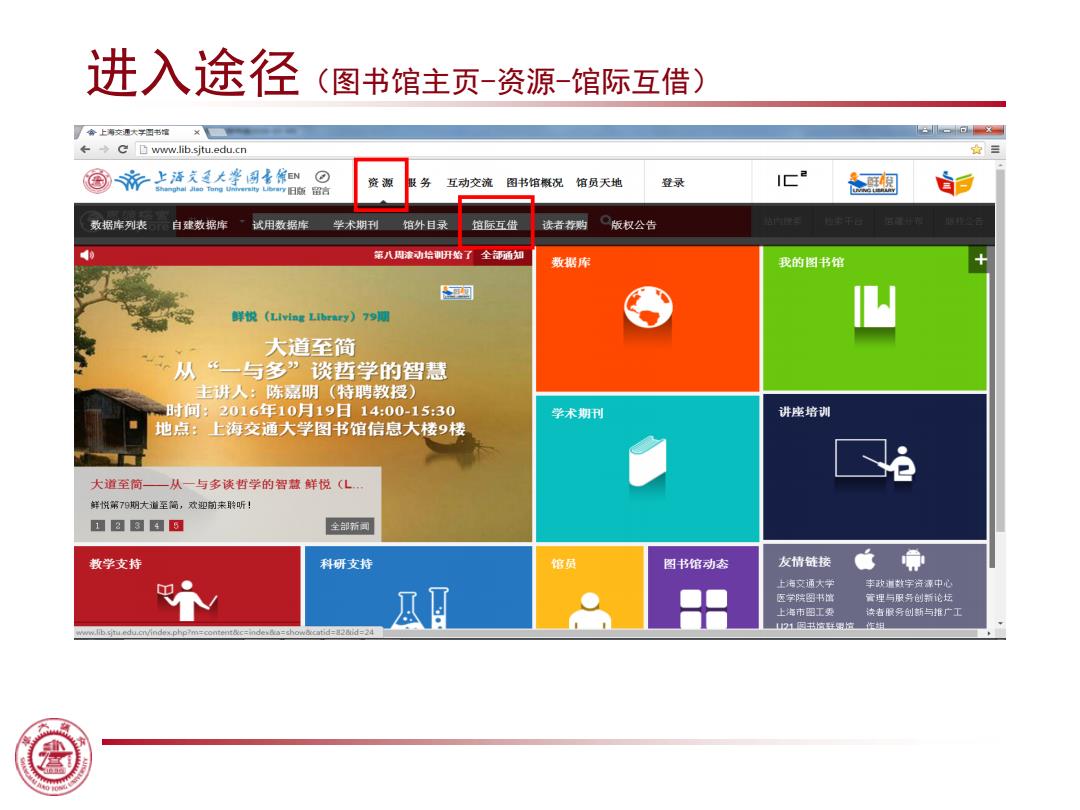Open the 学术期刊 book tile
The image size is (1080, 810).
point(647,468)
